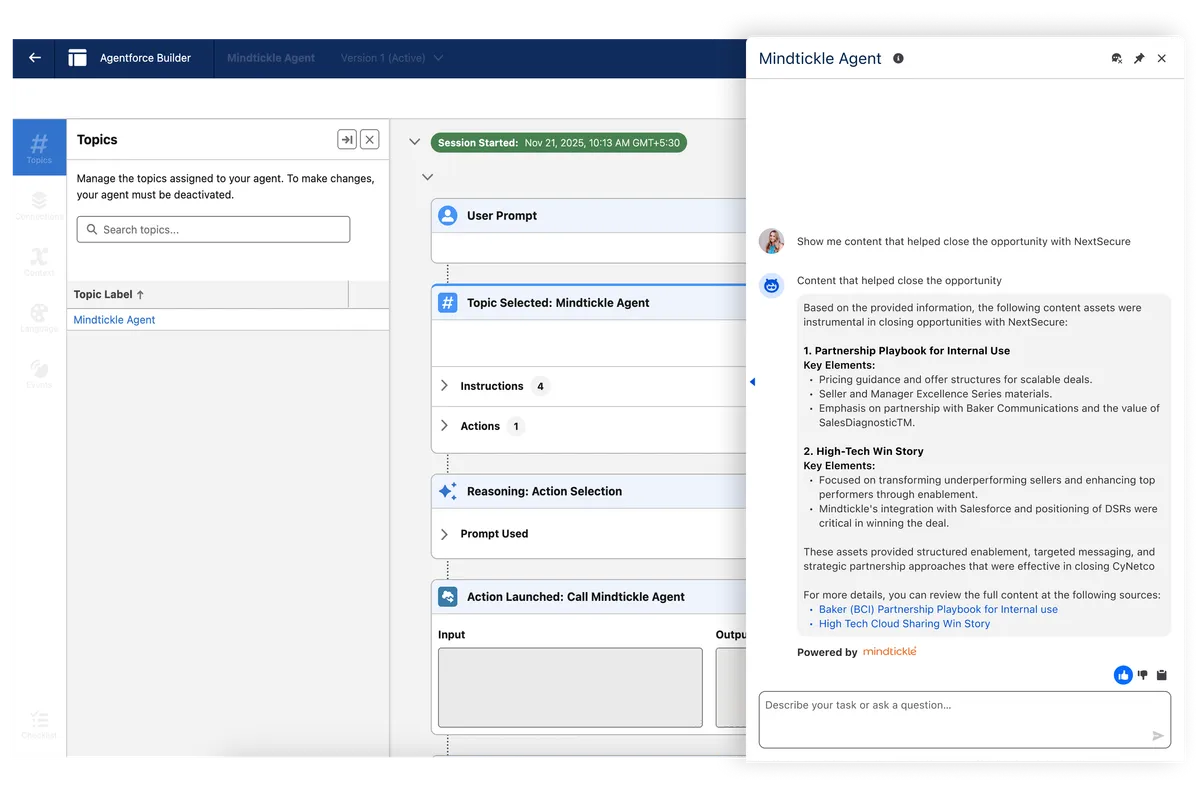The height and width of the screenshot is (798, 1200).
Task: Copy response with clipboard icon
Action: coord(1162,675)
